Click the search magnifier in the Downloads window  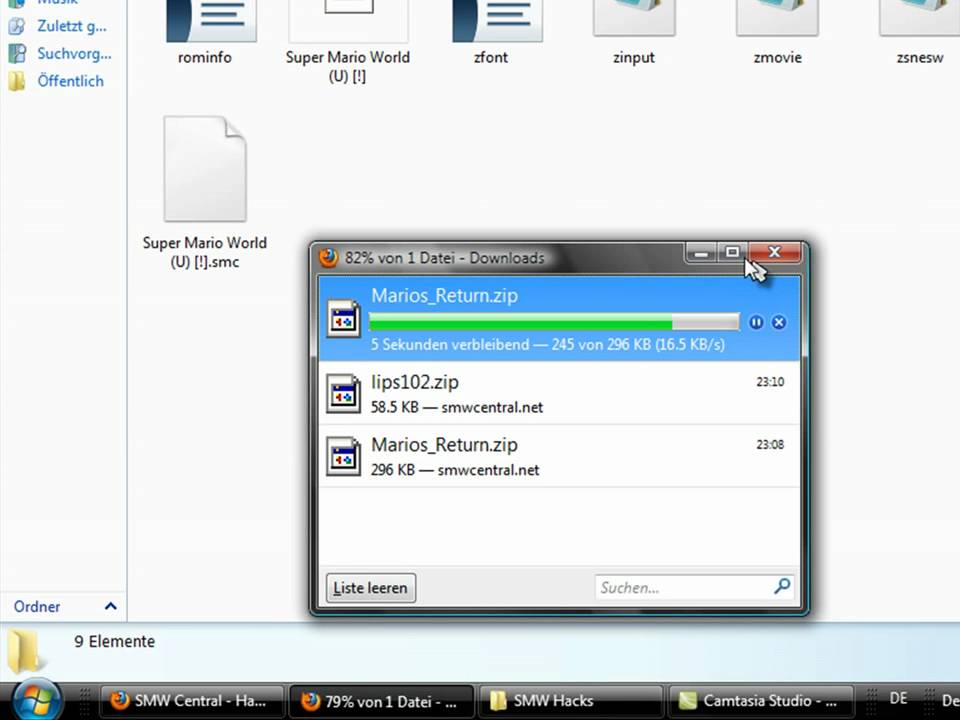pos(782,587)
